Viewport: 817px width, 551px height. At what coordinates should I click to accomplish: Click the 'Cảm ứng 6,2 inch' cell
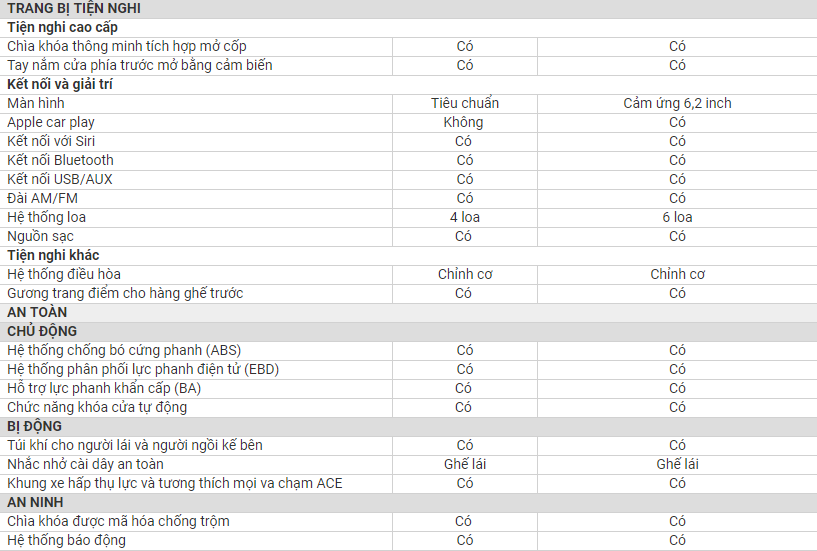pos(677,103)
